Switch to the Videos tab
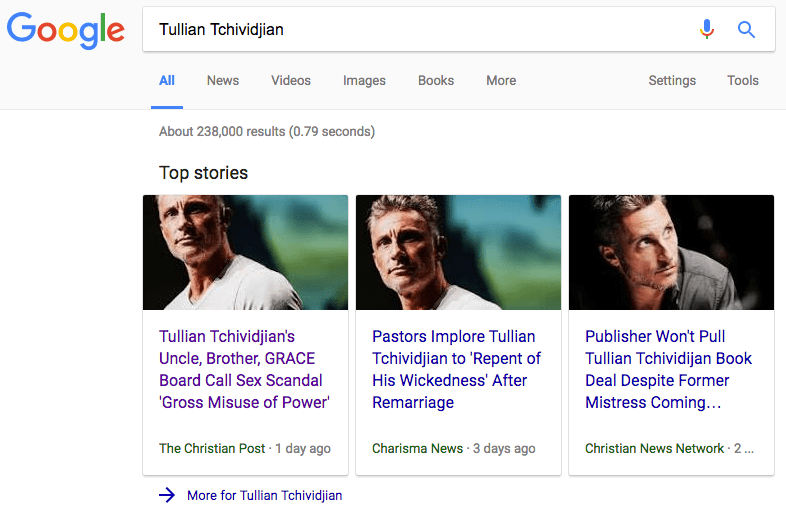Viewport: 786px width, 514px height. point(291,80)
